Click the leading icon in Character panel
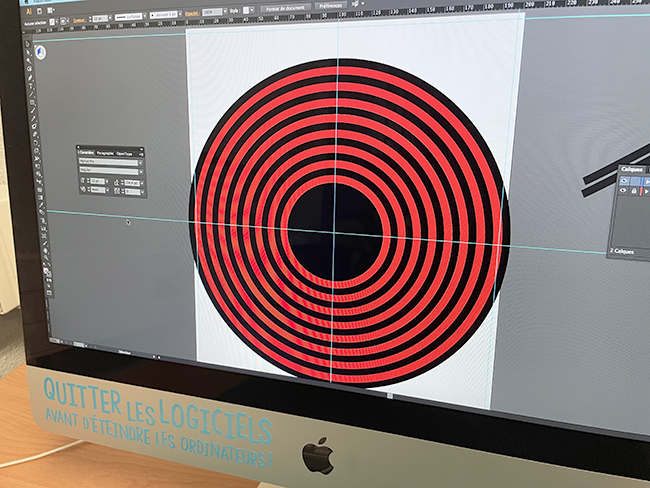650x488 pixels. (116, 182)
